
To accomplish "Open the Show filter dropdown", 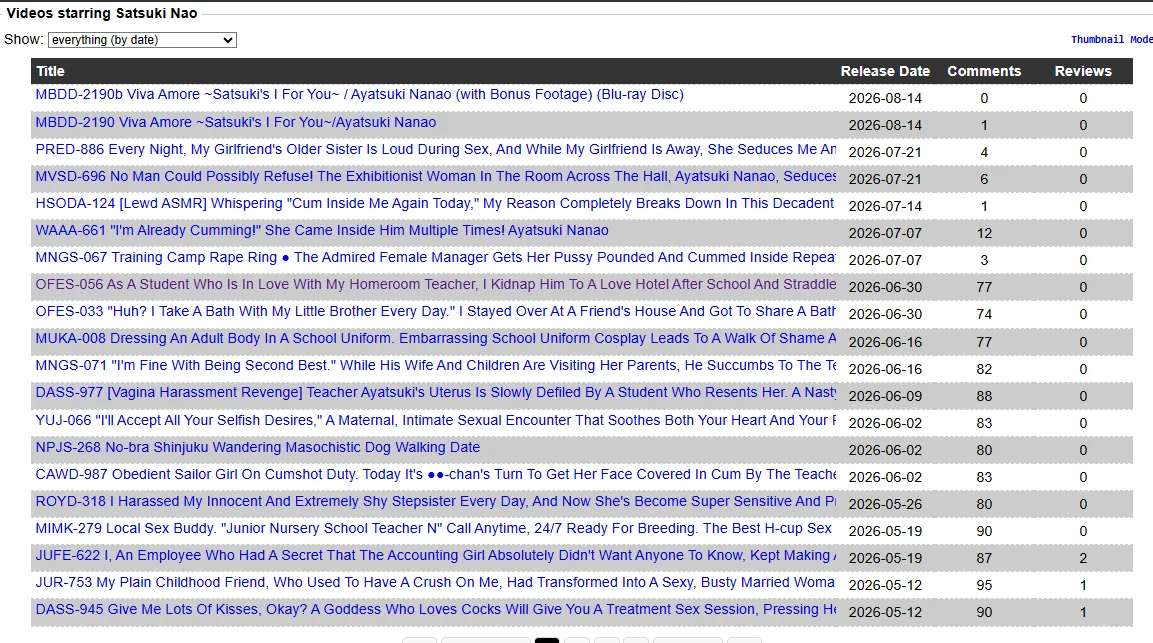I will pyautogui.click(x=142, y=40).
